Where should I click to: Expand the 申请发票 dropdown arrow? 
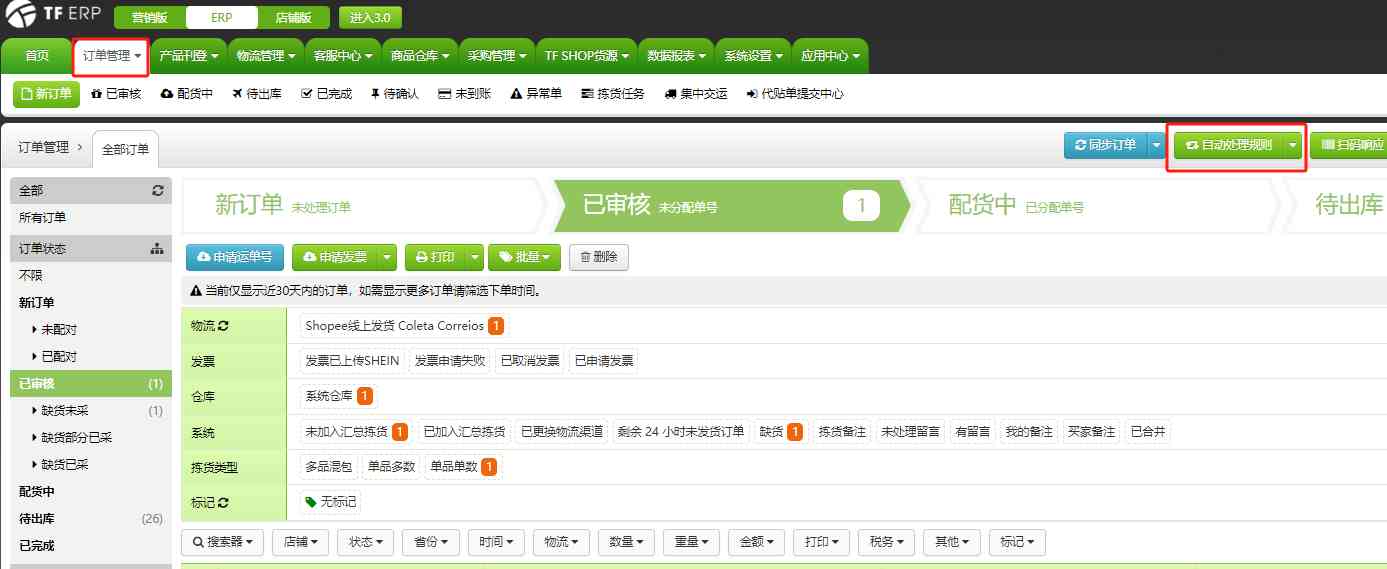point(387,257)
